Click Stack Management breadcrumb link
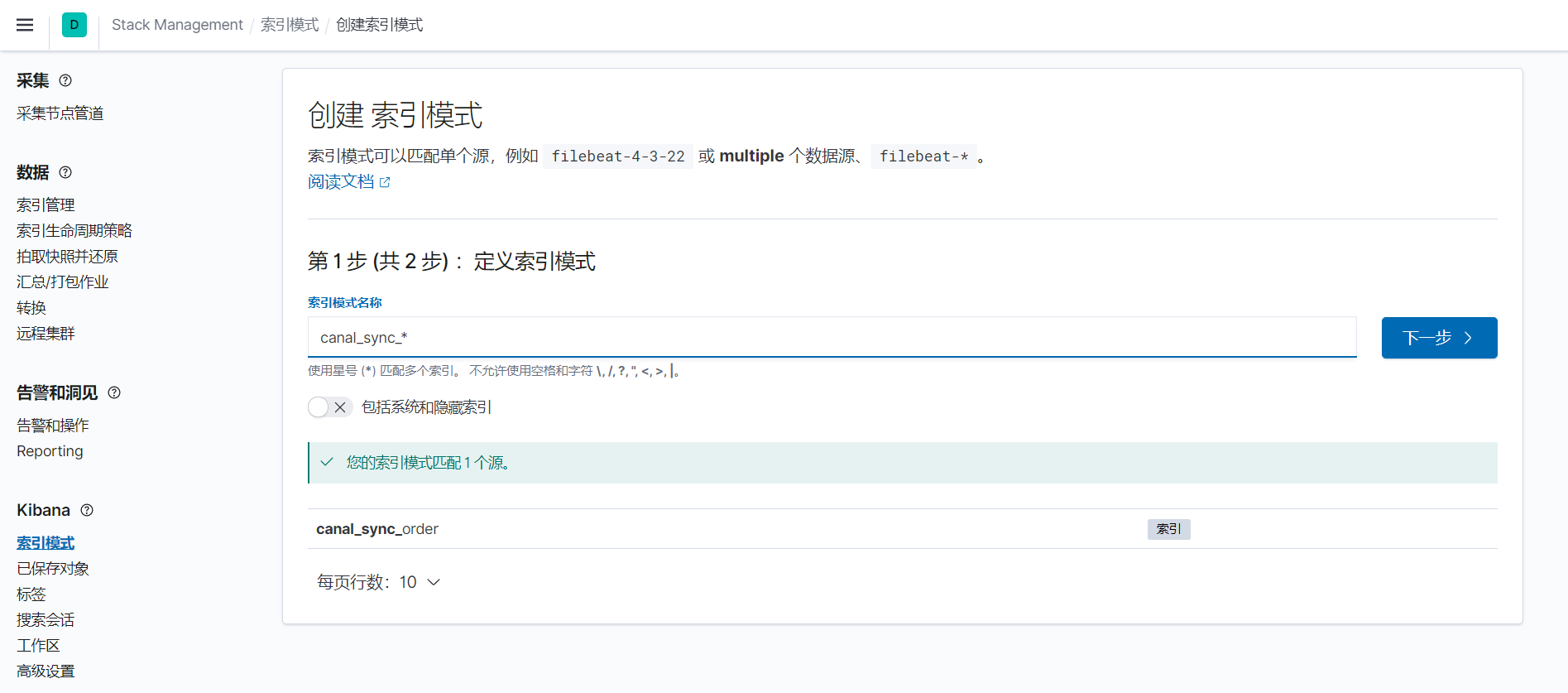Image resolution: width=1568 pixels, height=693 pixels. coord(177,25)
